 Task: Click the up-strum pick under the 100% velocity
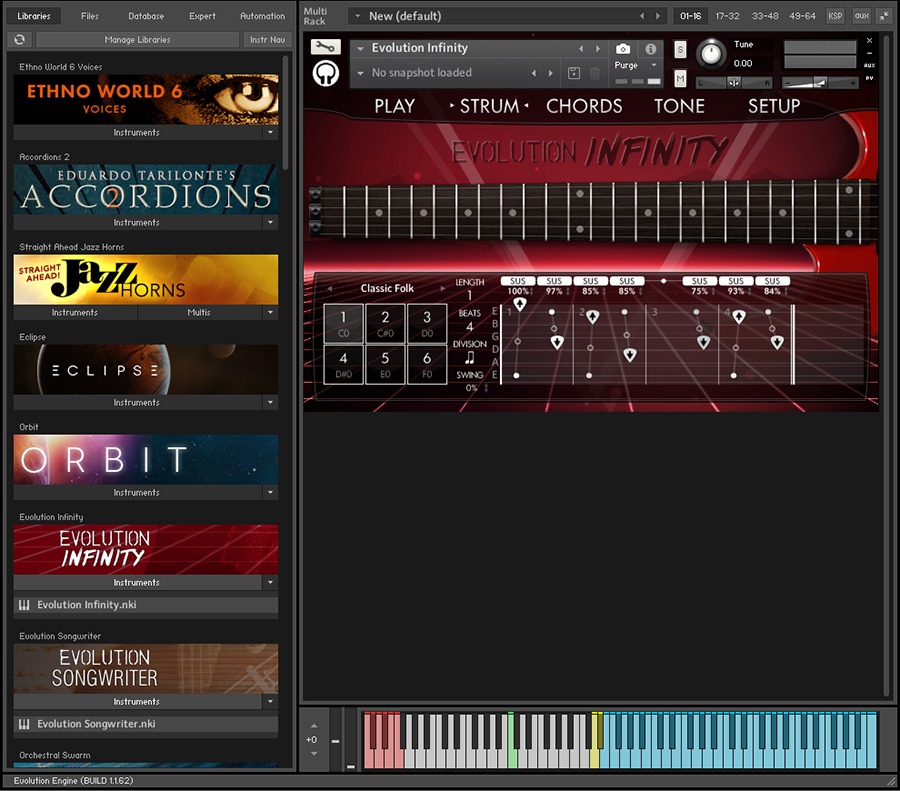(x=519, y=304)
